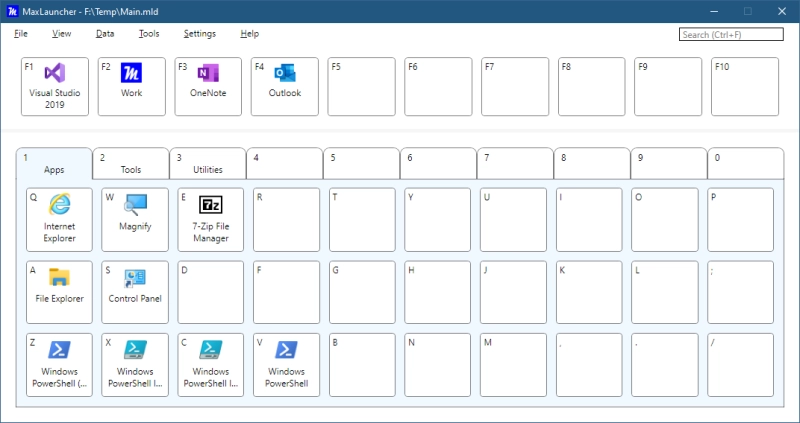Start Magnify on key W
This screenshot has width=800, height=423.
pos(135,220)
